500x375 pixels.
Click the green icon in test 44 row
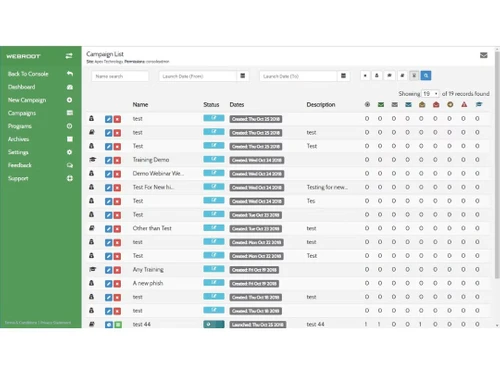118,324
